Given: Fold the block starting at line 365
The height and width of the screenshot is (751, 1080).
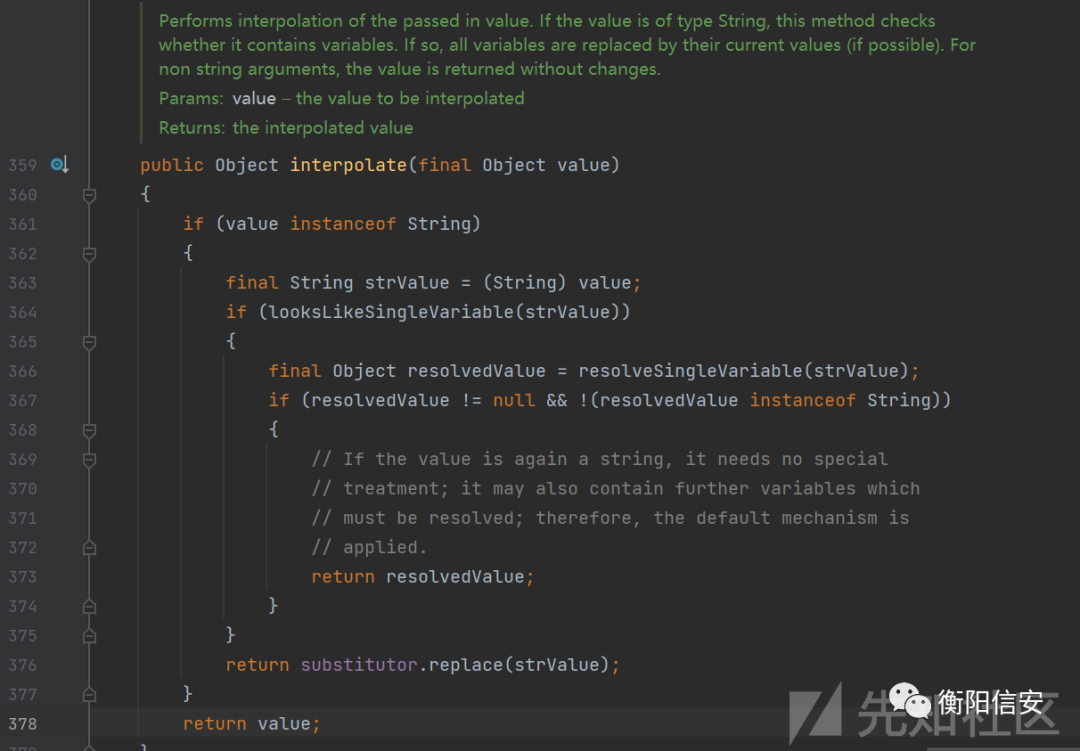Looking at the screenshot, I should pyautogui.click(x=89, y=342).
